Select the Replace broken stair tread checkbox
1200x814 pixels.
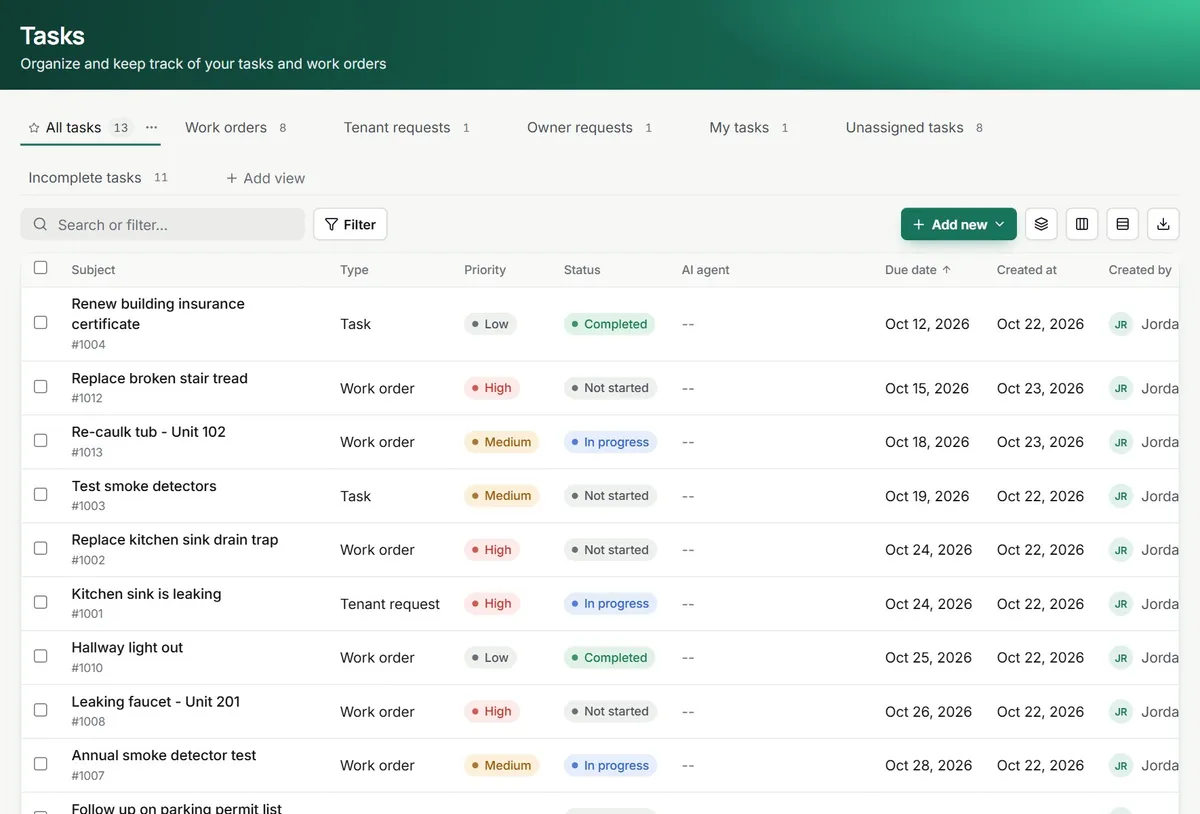click(x=41, y=387)
